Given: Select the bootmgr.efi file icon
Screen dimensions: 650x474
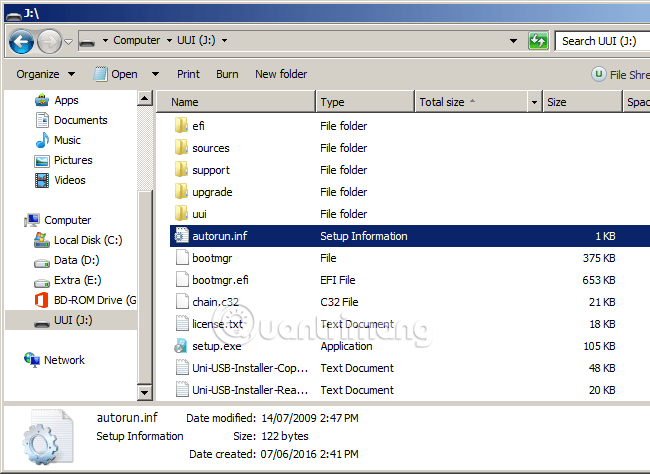Looking at the screenshot, I should (x=182, y=280).
